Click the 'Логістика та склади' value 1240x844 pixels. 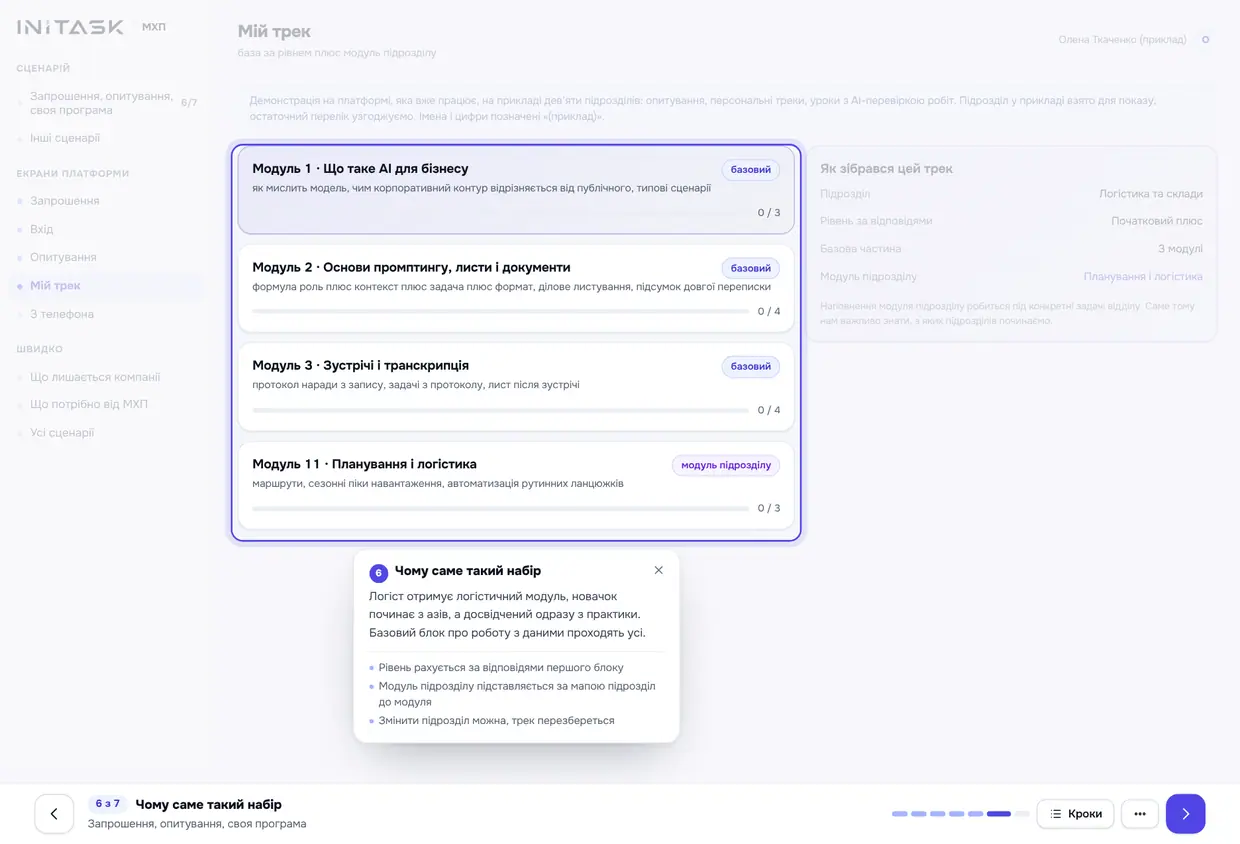pos(1151,194)
